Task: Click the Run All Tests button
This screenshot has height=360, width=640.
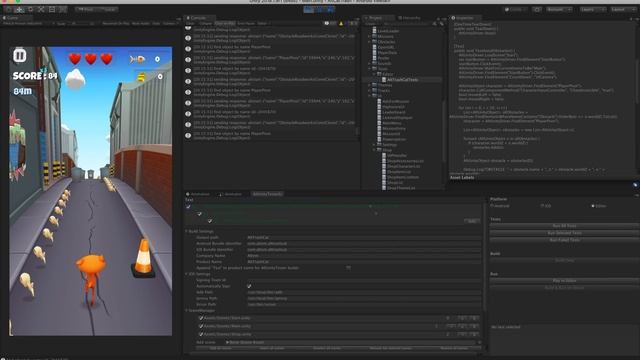Action: tap(564, 226)
